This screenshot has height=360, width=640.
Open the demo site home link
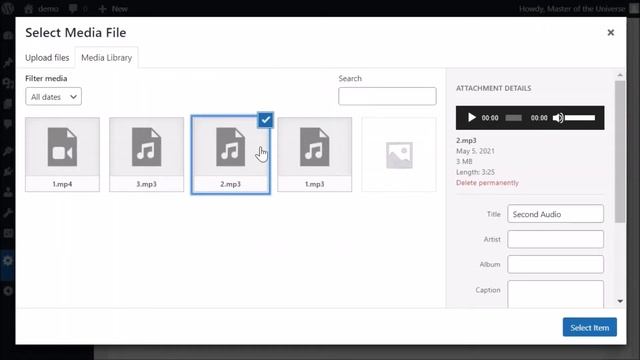(41, 9)
